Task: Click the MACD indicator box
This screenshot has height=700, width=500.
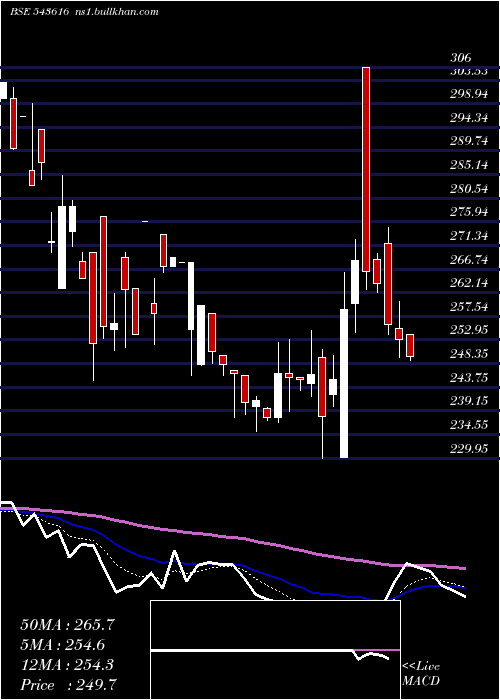Action: [x=275, y=650]
